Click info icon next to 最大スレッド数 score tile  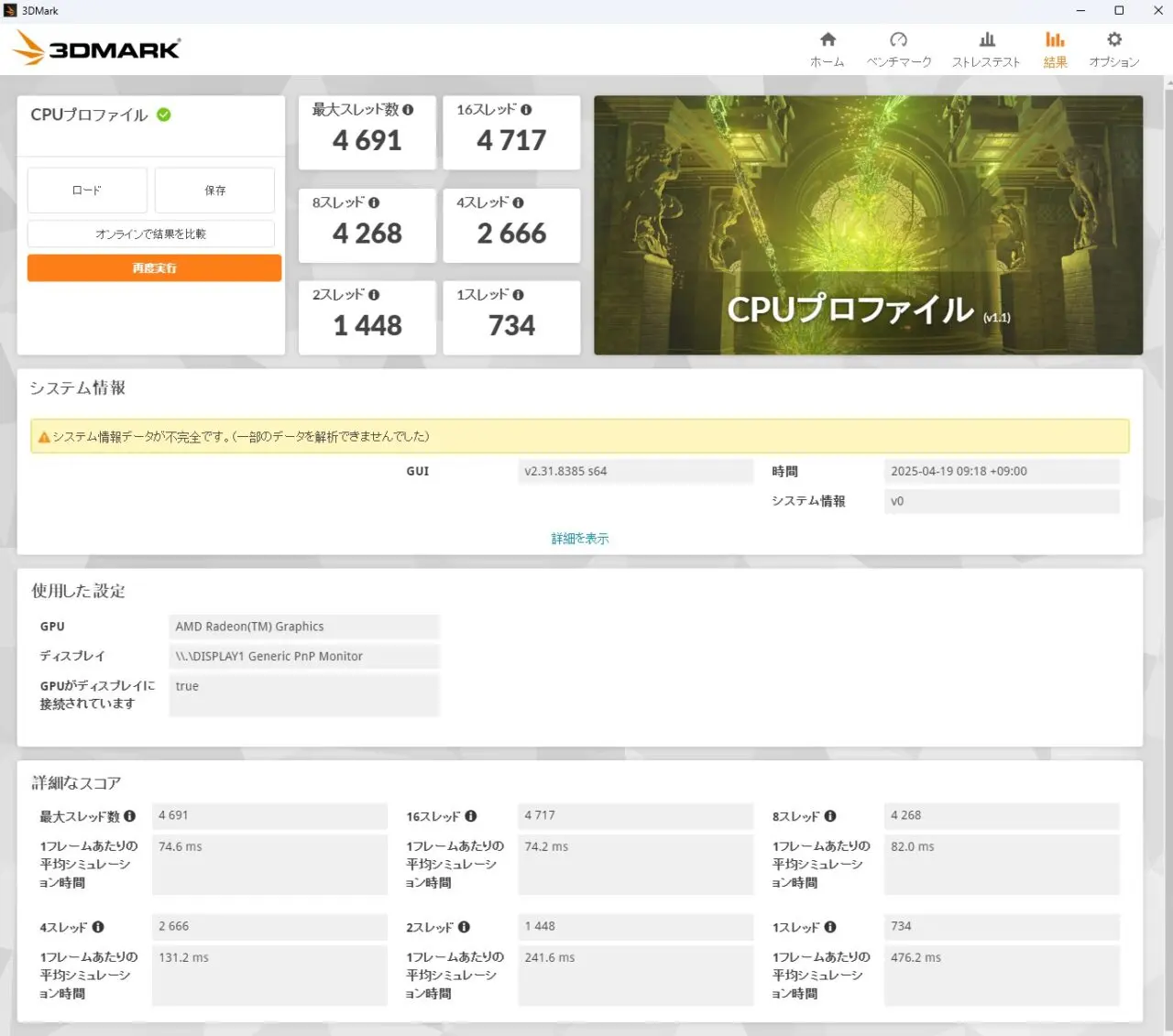pos(408,110)
